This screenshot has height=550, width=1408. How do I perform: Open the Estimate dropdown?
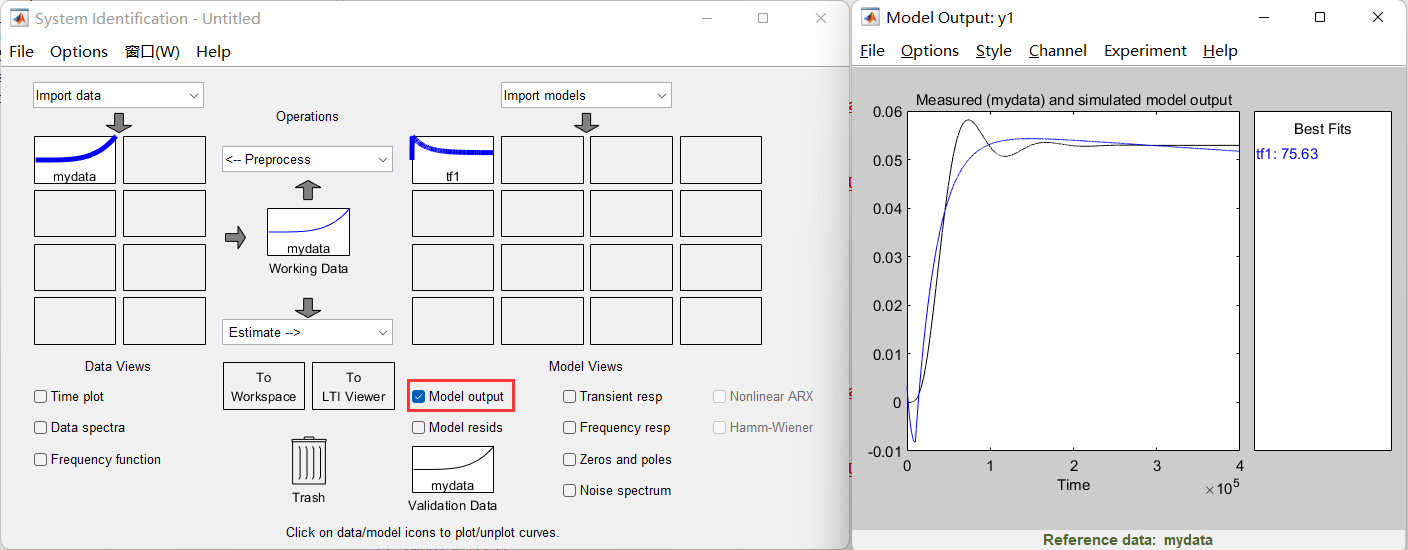[308, 332]
